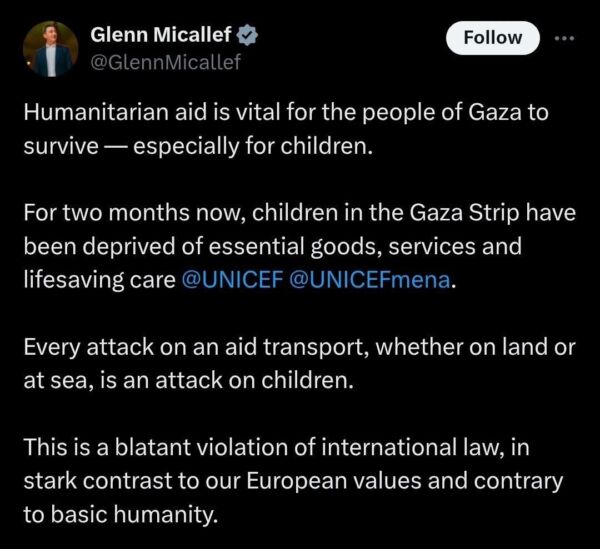Viewport: 600px width, 549px height.
Task: Click the line 'This is a blatant violation'
Action: [x=277, y=447]
